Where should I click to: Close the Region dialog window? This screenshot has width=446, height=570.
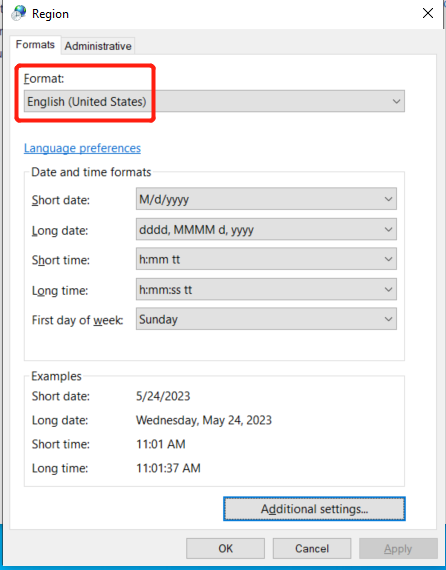[x=428, y=13]
